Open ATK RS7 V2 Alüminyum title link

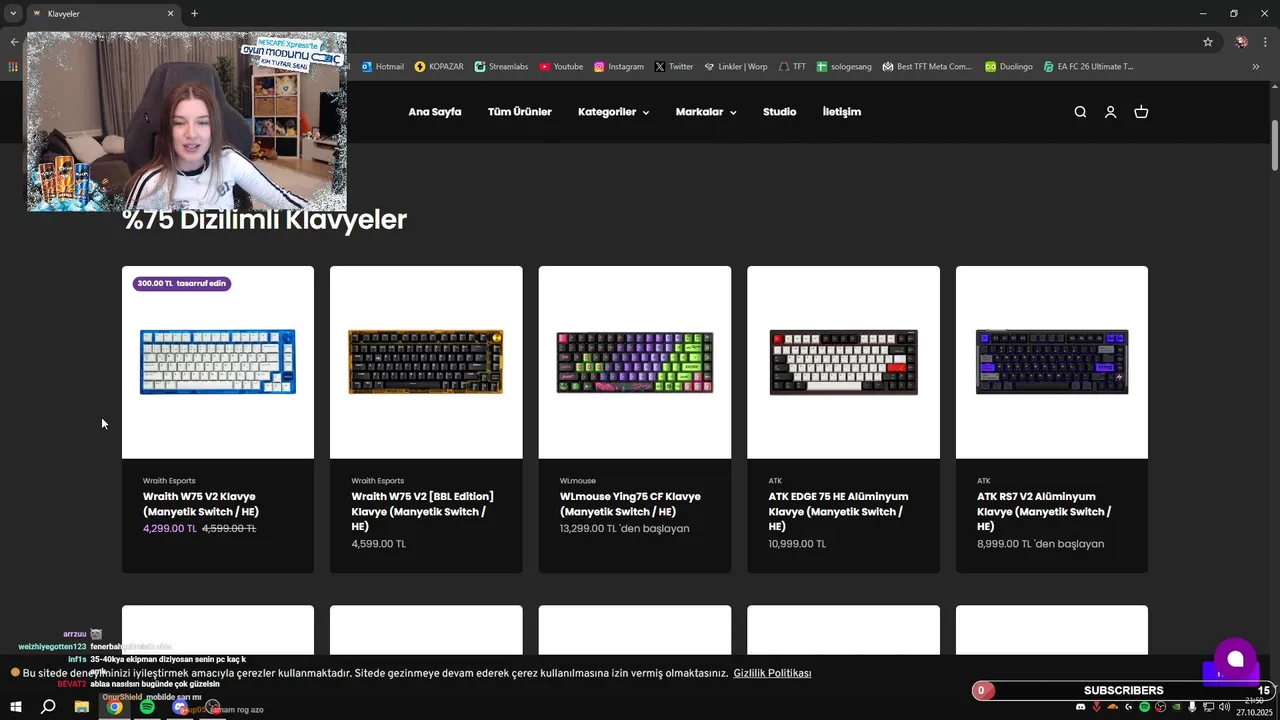pyautogui.click(x=1044, y=511)
